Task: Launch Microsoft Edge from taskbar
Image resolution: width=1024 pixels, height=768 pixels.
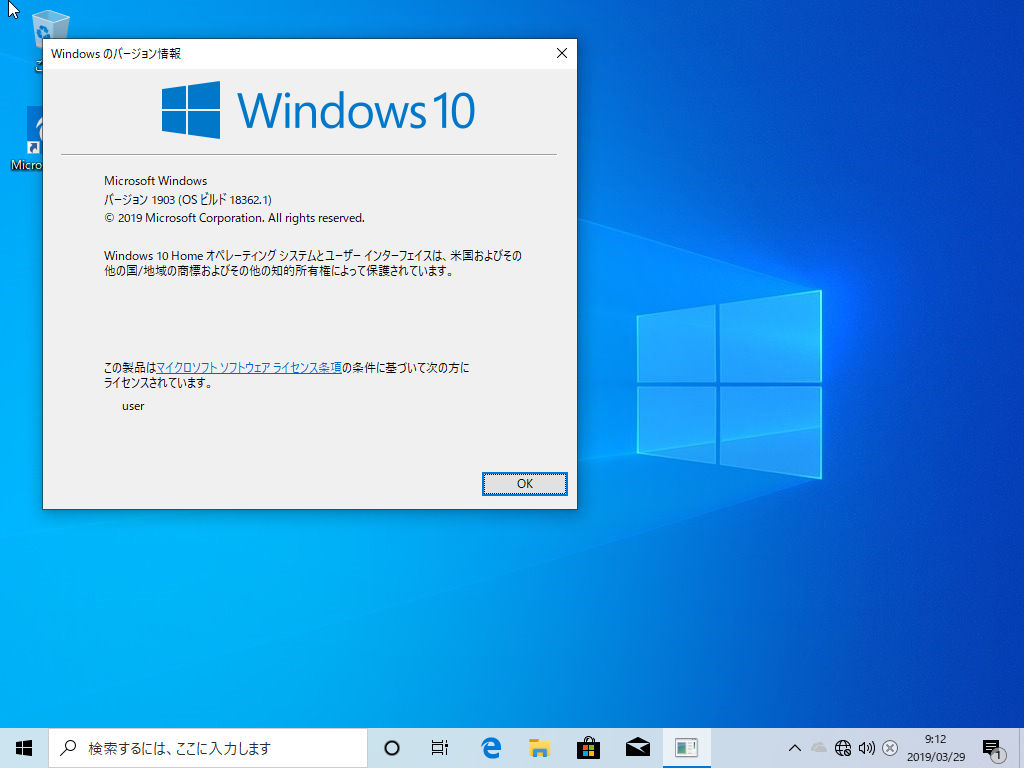Action: point(490,748)
